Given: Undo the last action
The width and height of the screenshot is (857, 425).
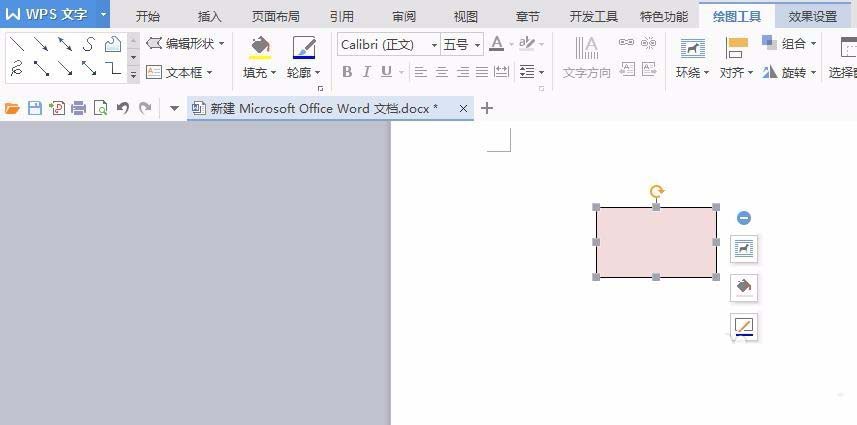Looking at the screenshot, I should click(123, 108).
